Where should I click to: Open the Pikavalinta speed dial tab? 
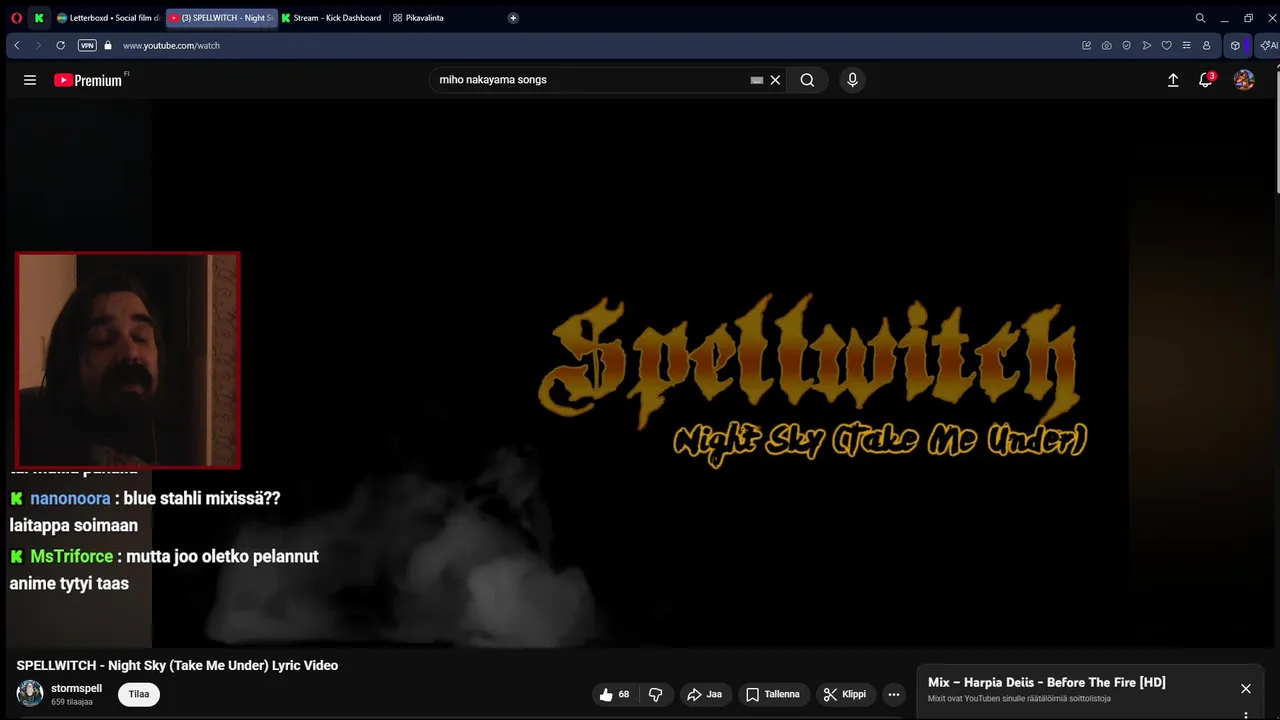418,18
